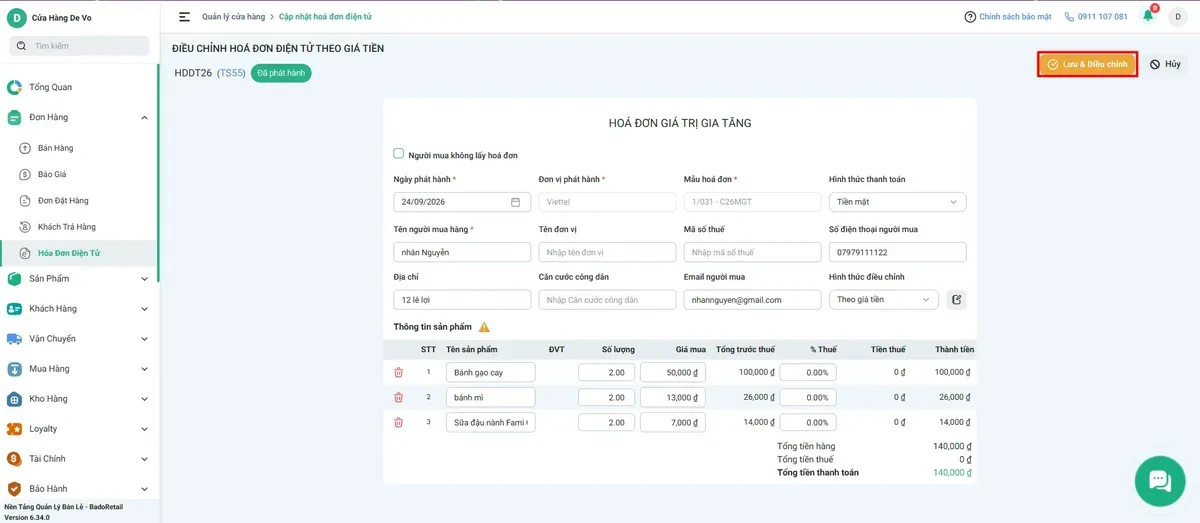Open Hình thức thanh toán dropdown

[897, 202]
